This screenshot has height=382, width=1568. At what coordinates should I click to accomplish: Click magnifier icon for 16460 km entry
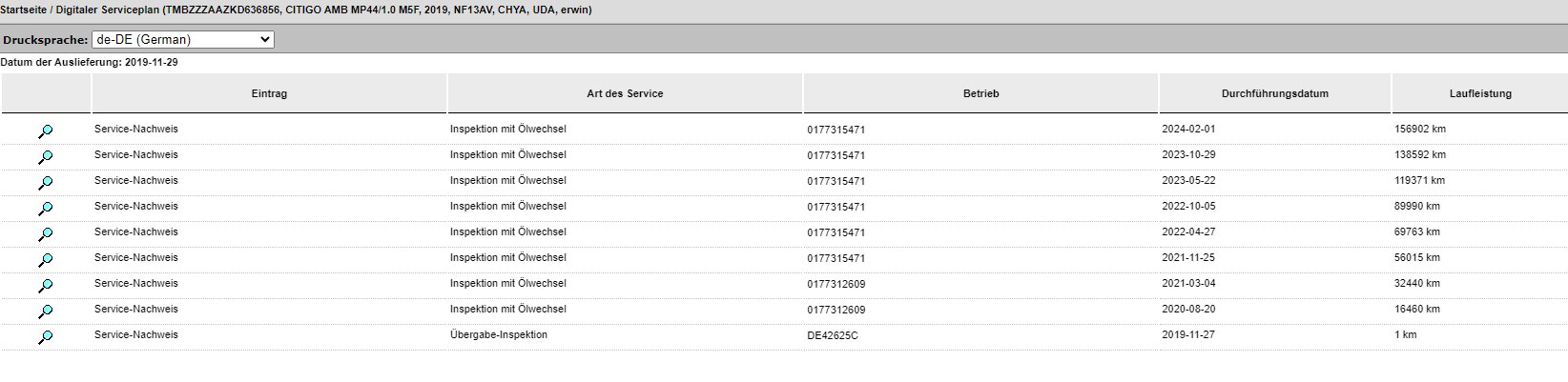point(45,312)
